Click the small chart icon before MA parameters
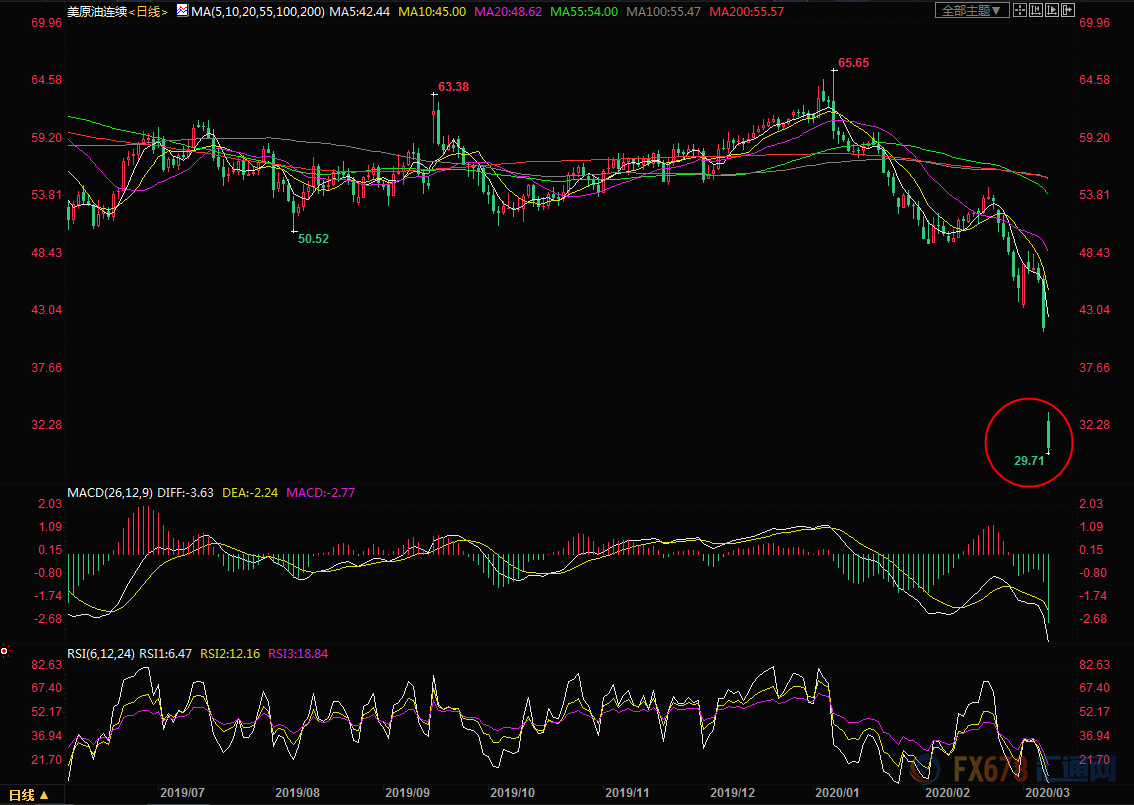This screenshot has height=805, width=1134. click(181, 11)
